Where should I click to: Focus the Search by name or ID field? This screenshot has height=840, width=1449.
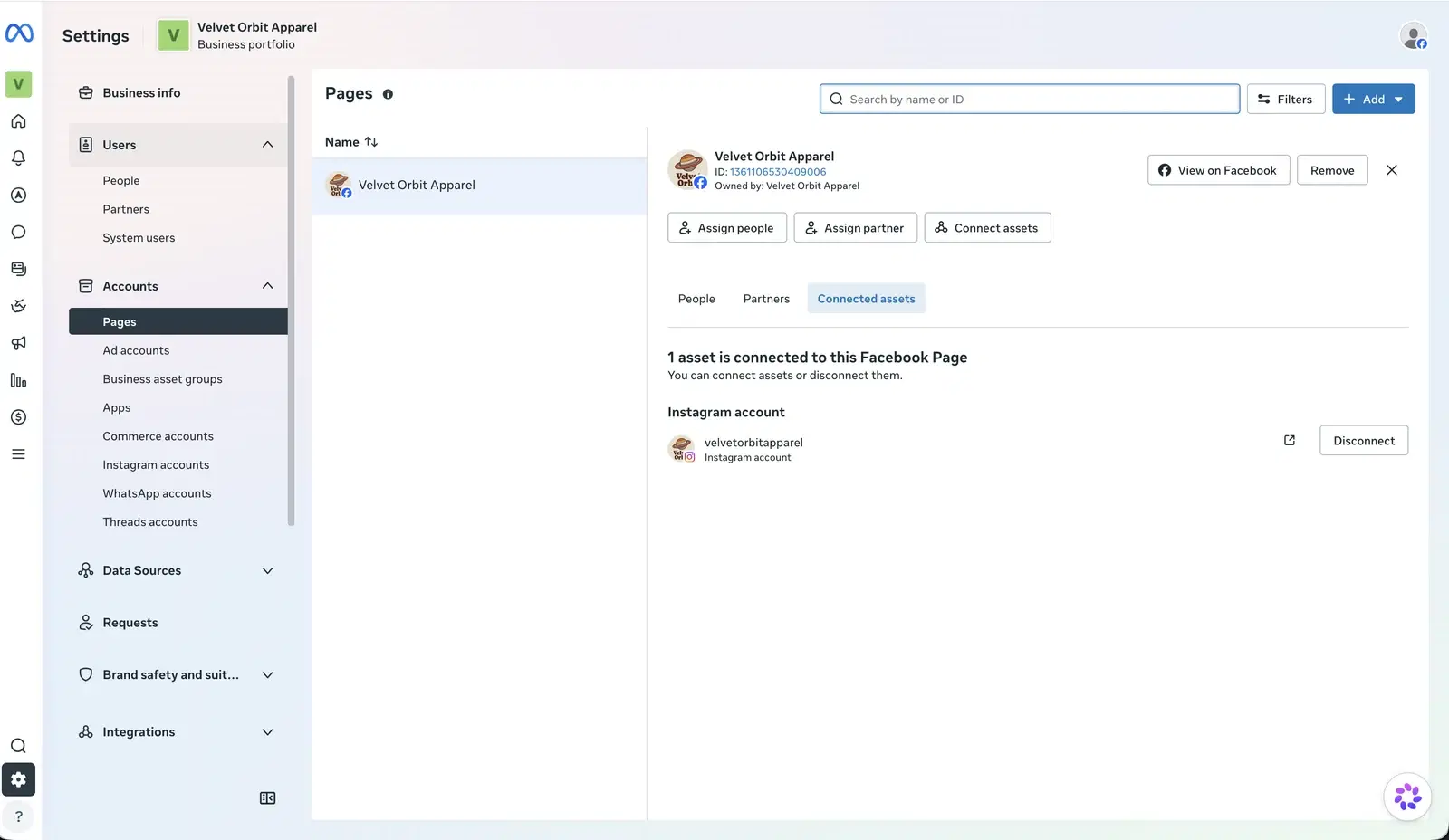tap(1029, 100)
